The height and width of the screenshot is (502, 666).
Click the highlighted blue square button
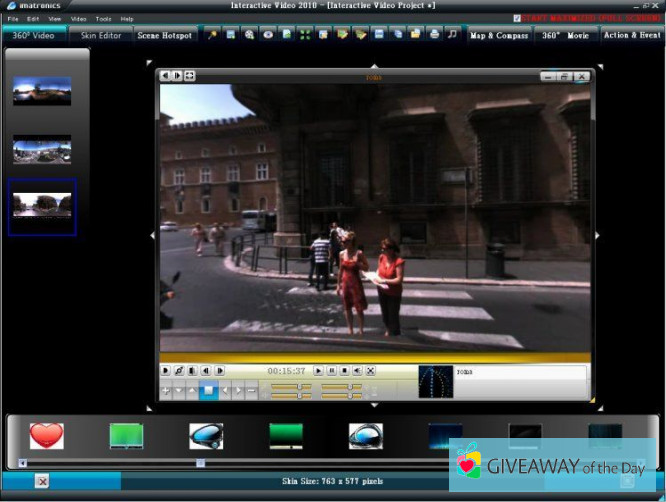(209, 390)
